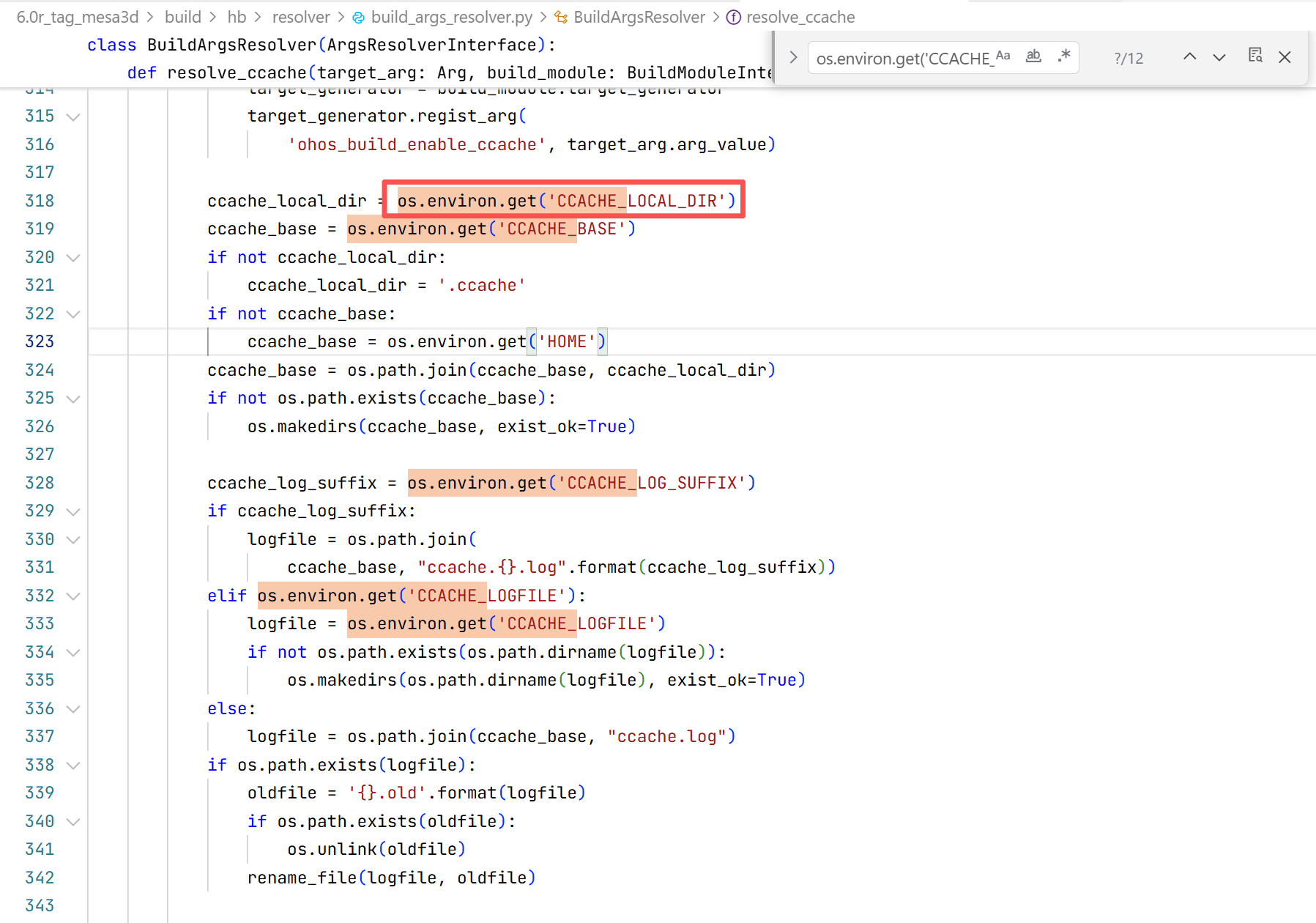Collapse the else fold at line 336

click(x=73, y=709)
